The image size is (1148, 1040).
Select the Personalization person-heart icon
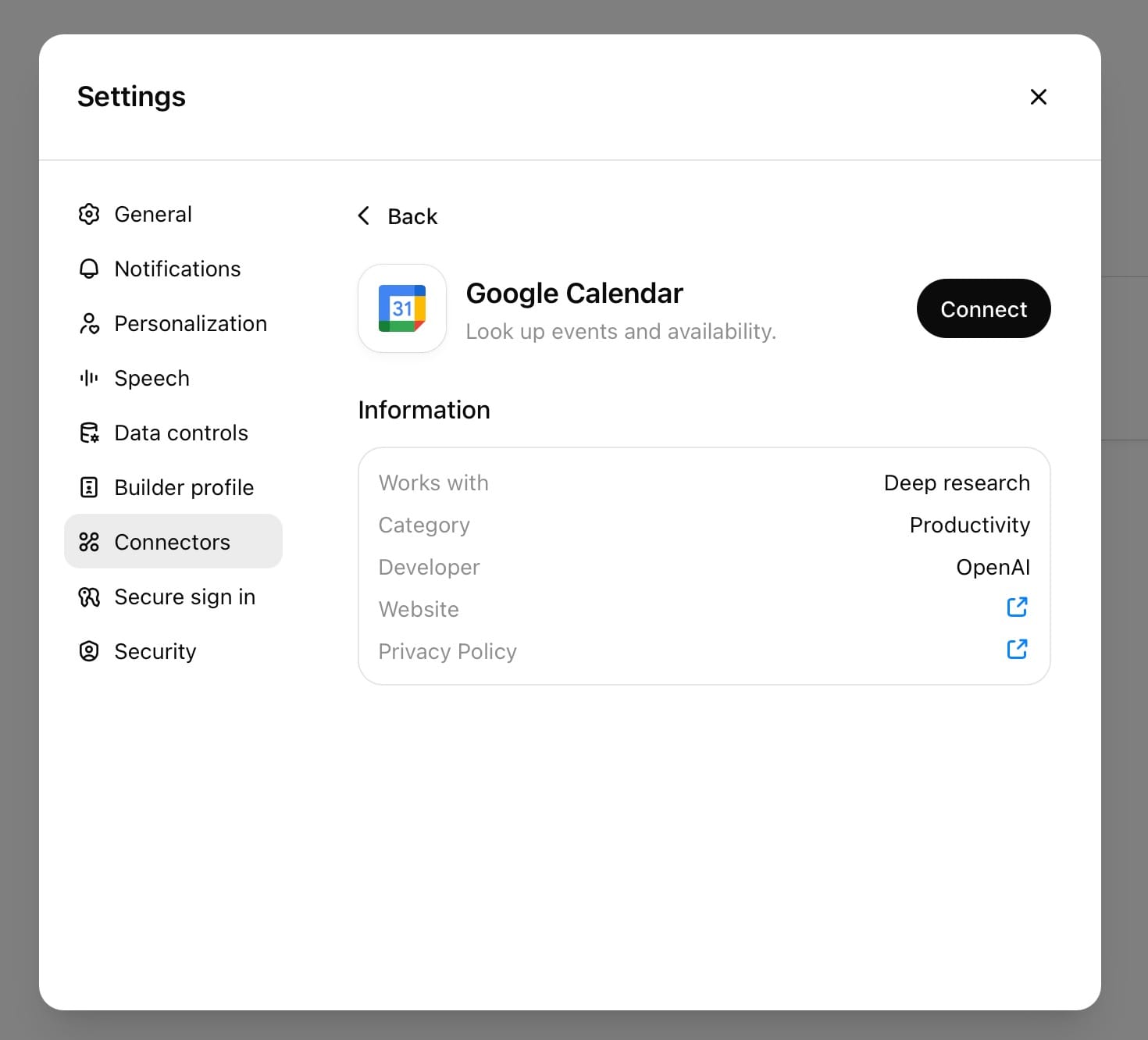coord(89,323)
